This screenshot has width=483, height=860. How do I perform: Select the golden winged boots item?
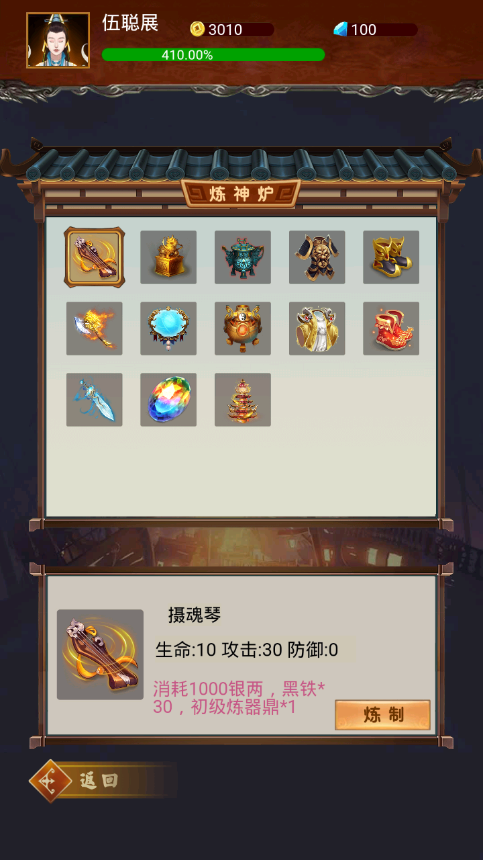[391, 257]
